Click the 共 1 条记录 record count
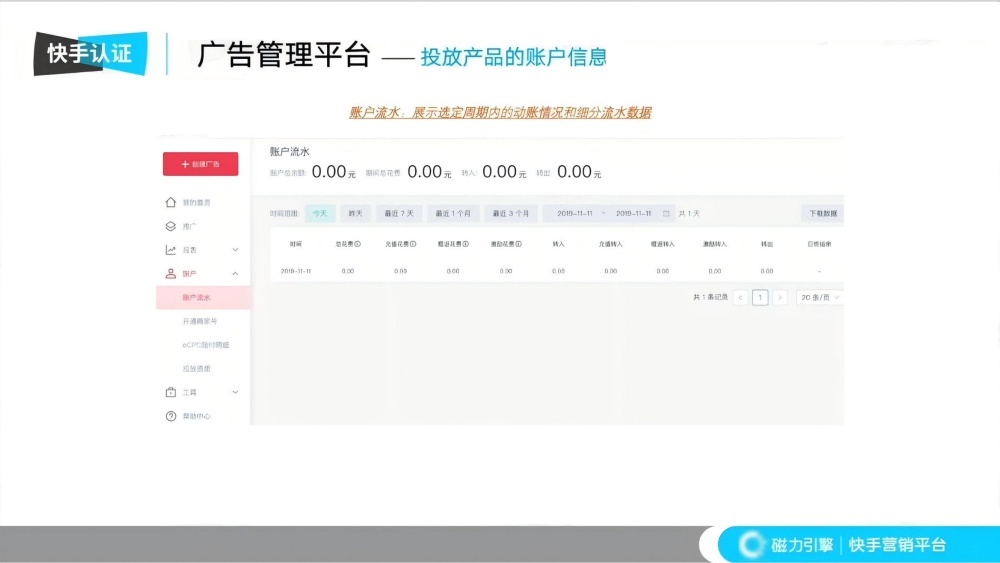This screenshot has width=1000, height=563. click(710, 297)
